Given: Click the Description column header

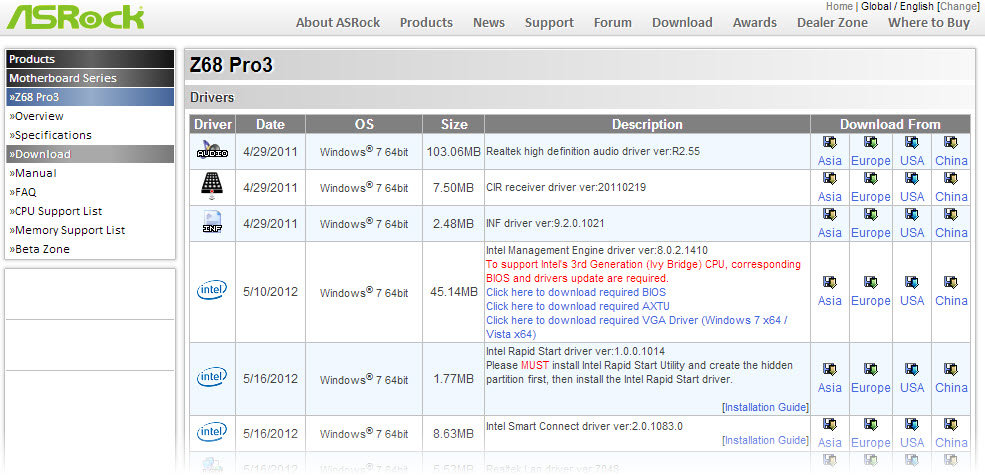Looking at the screenshot, I should [647, 124].
